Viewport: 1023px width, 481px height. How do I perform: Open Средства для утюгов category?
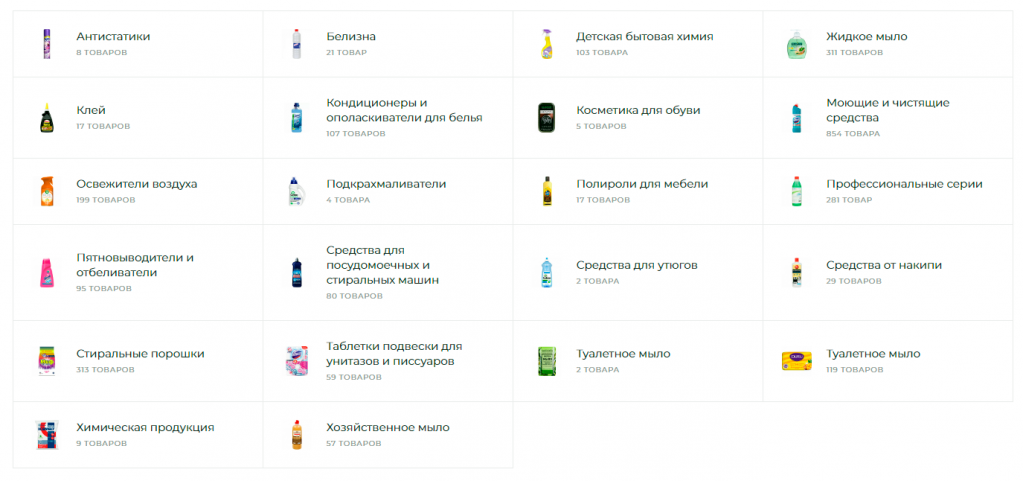[636, 265]
